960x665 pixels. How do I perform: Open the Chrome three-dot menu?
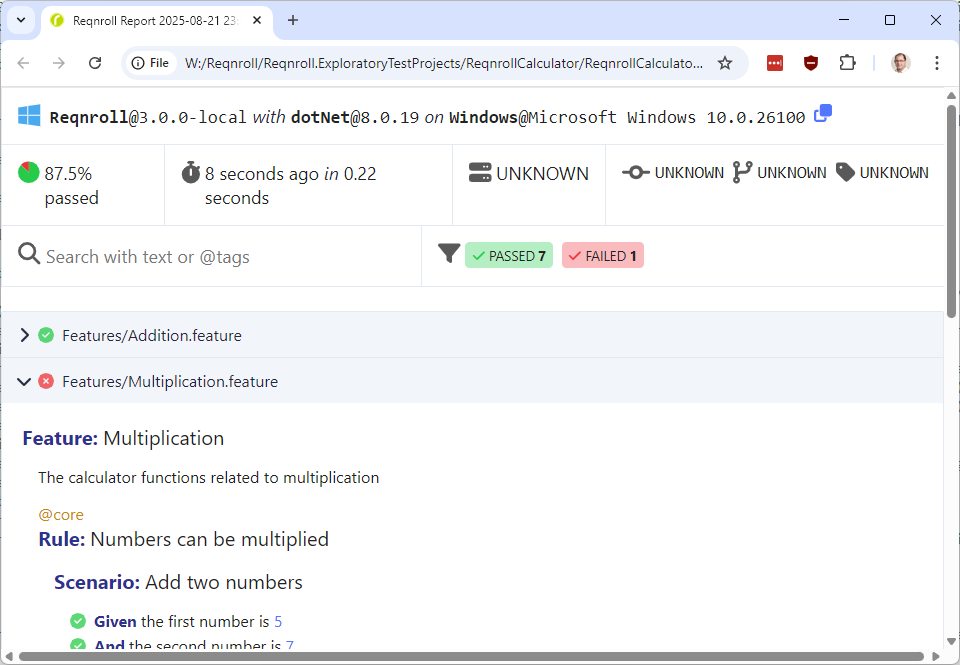click(937, 63)
